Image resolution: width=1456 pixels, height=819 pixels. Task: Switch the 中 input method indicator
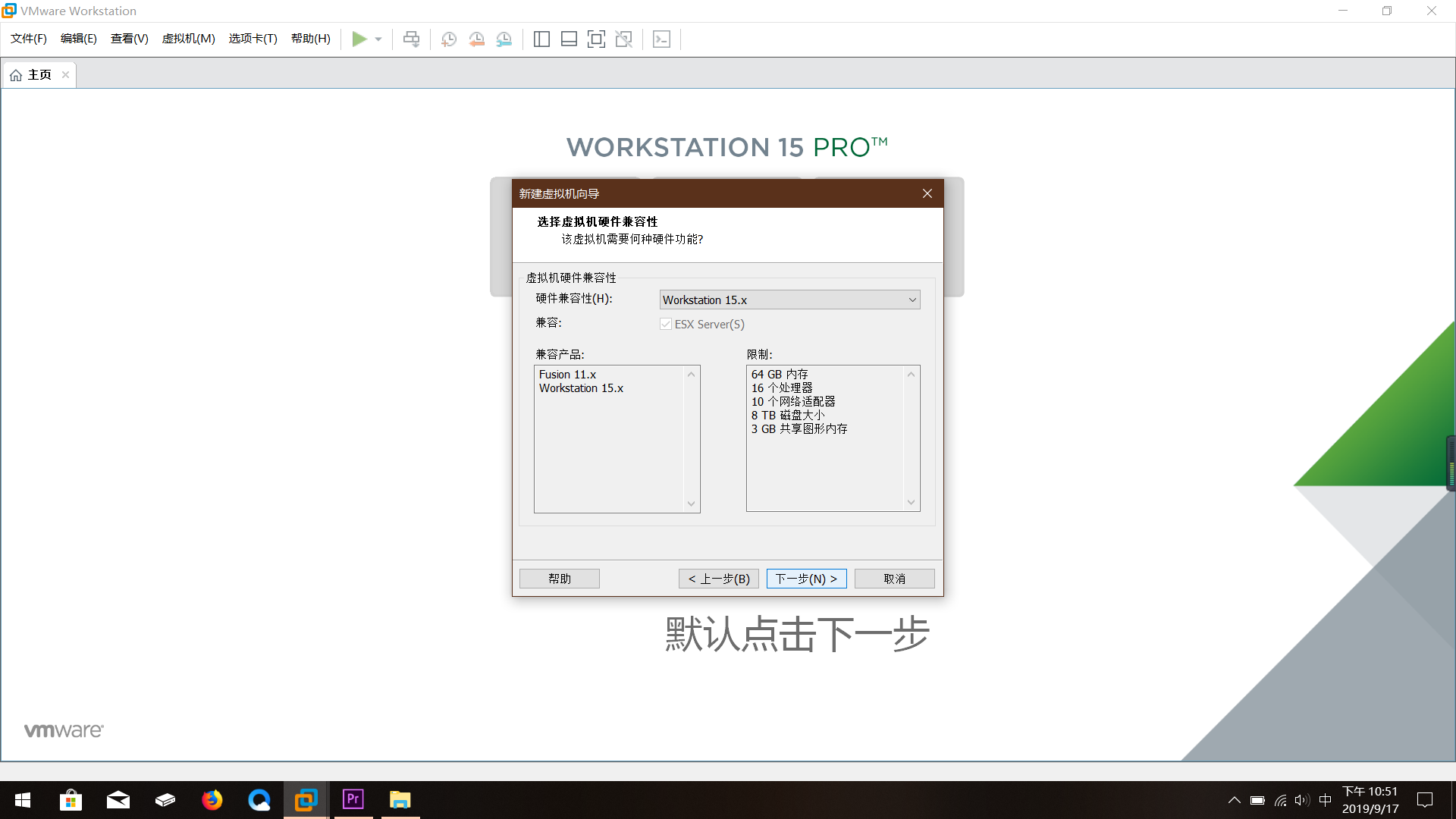[x=1326, y=800]
